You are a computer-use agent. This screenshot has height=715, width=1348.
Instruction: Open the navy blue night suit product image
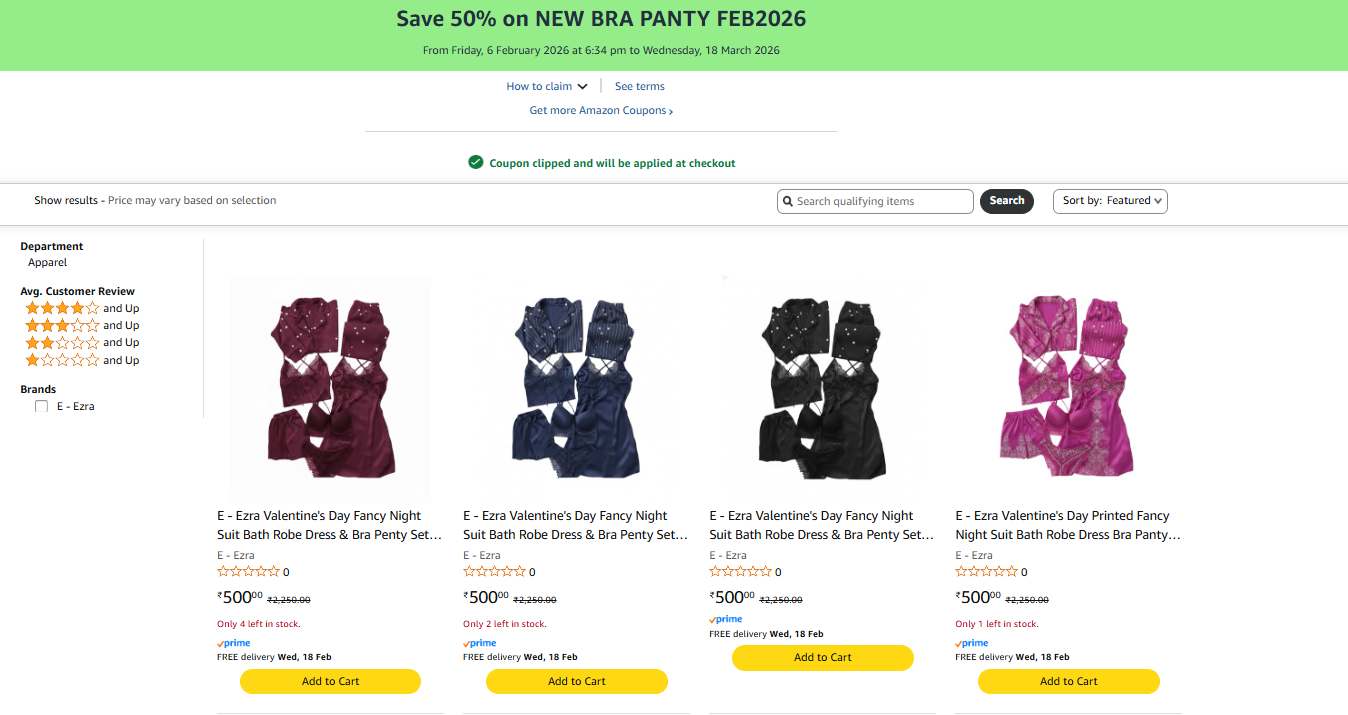(x=577, y=387)
